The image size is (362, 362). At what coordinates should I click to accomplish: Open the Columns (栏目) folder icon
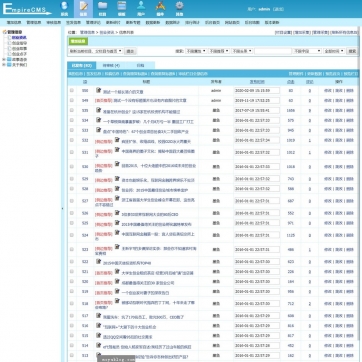(x=102, y=8)
